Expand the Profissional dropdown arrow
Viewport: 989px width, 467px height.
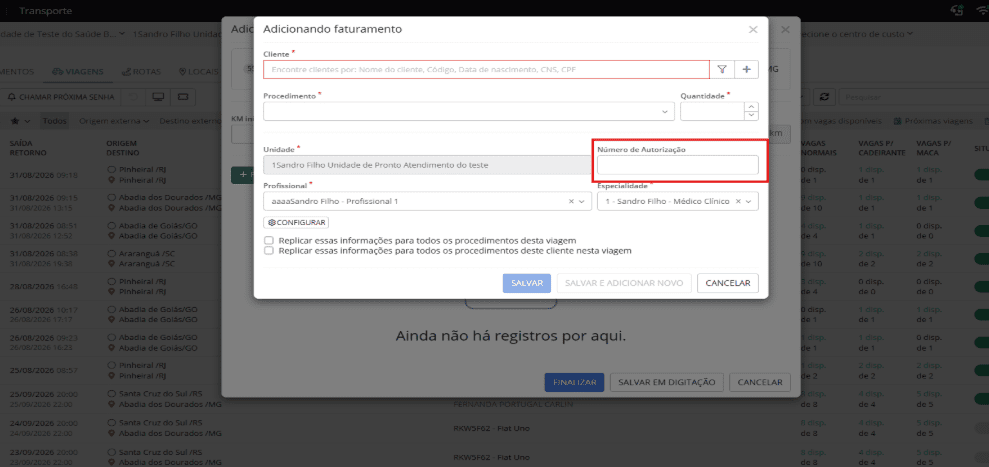583,201
